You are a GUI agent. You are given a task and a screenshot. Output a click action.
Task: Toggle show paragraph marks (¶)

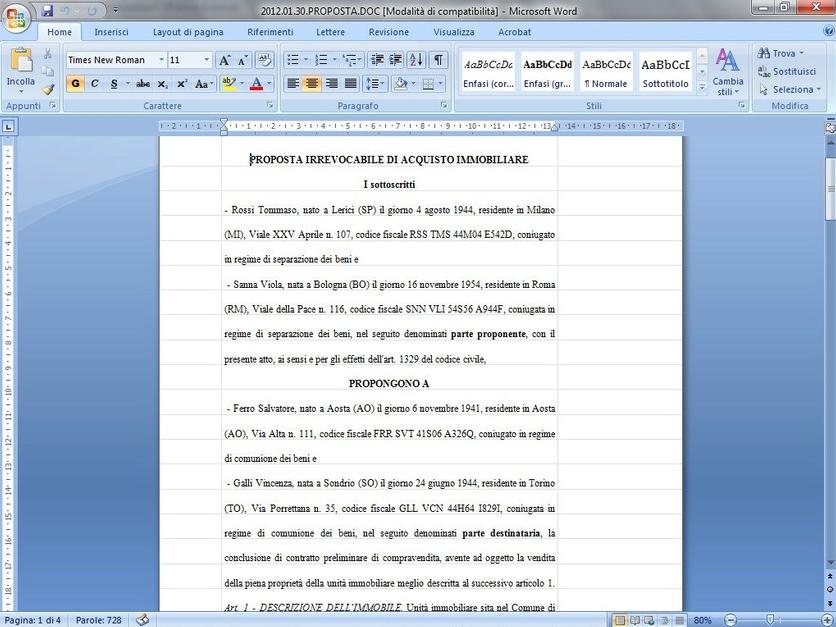pos(439,60)
